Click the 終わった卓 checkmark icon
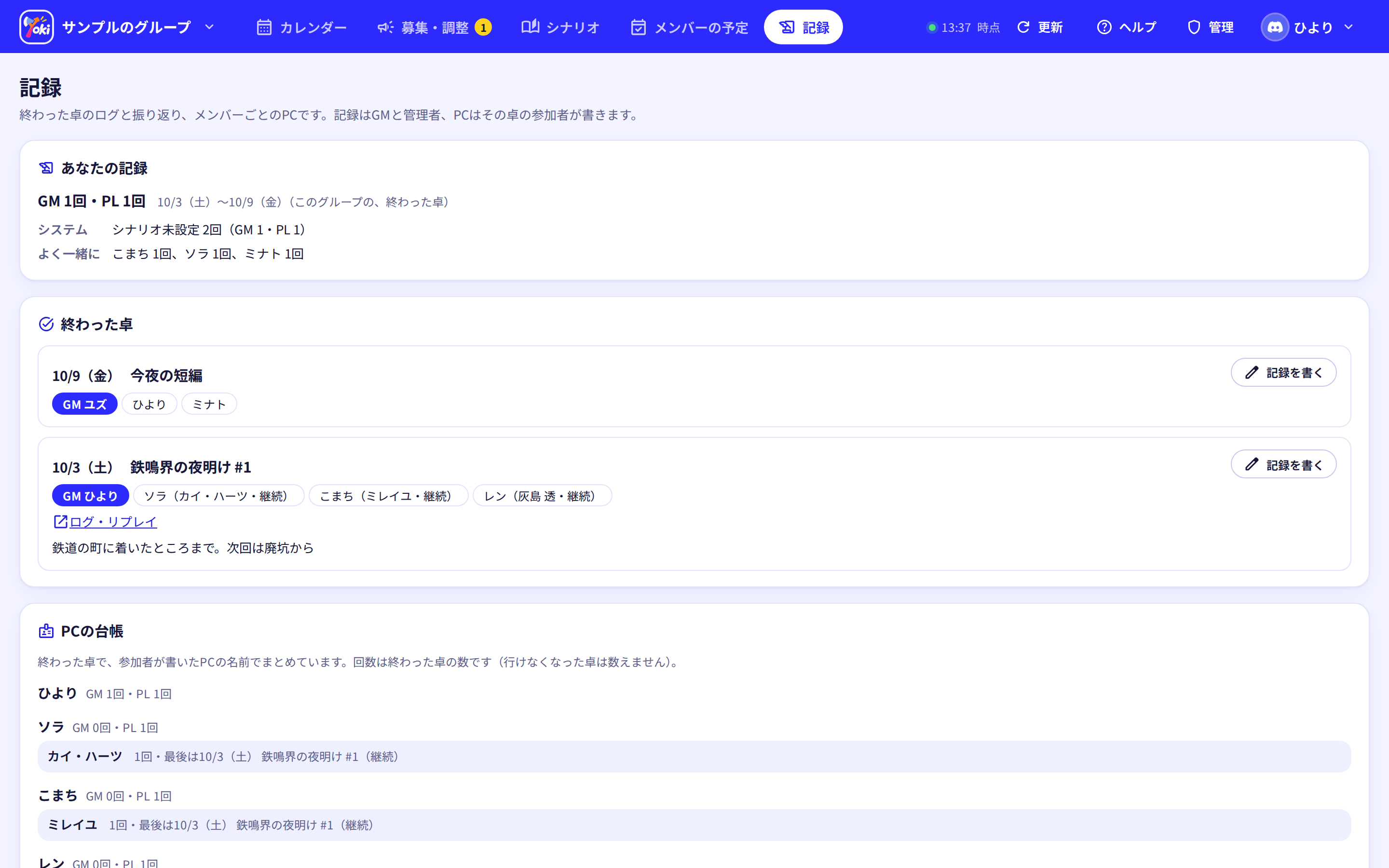This screenshot has height=868, width=1389. [x=46, y=325]
